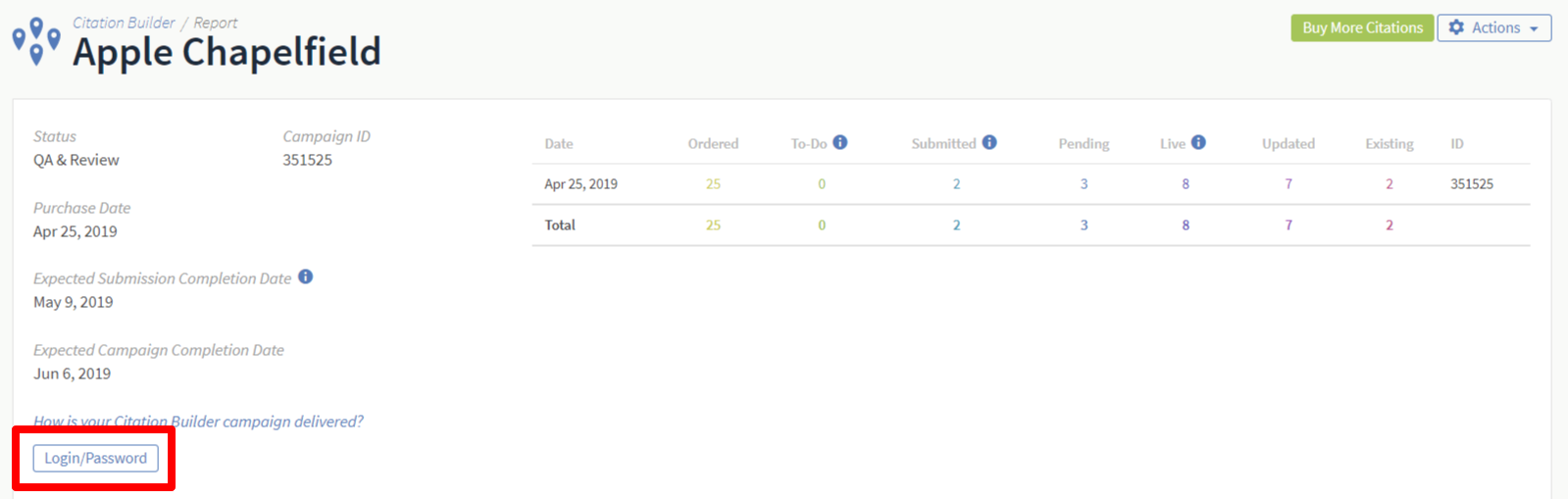
Task: Click the Updated column header
Action: (1289, 144)
